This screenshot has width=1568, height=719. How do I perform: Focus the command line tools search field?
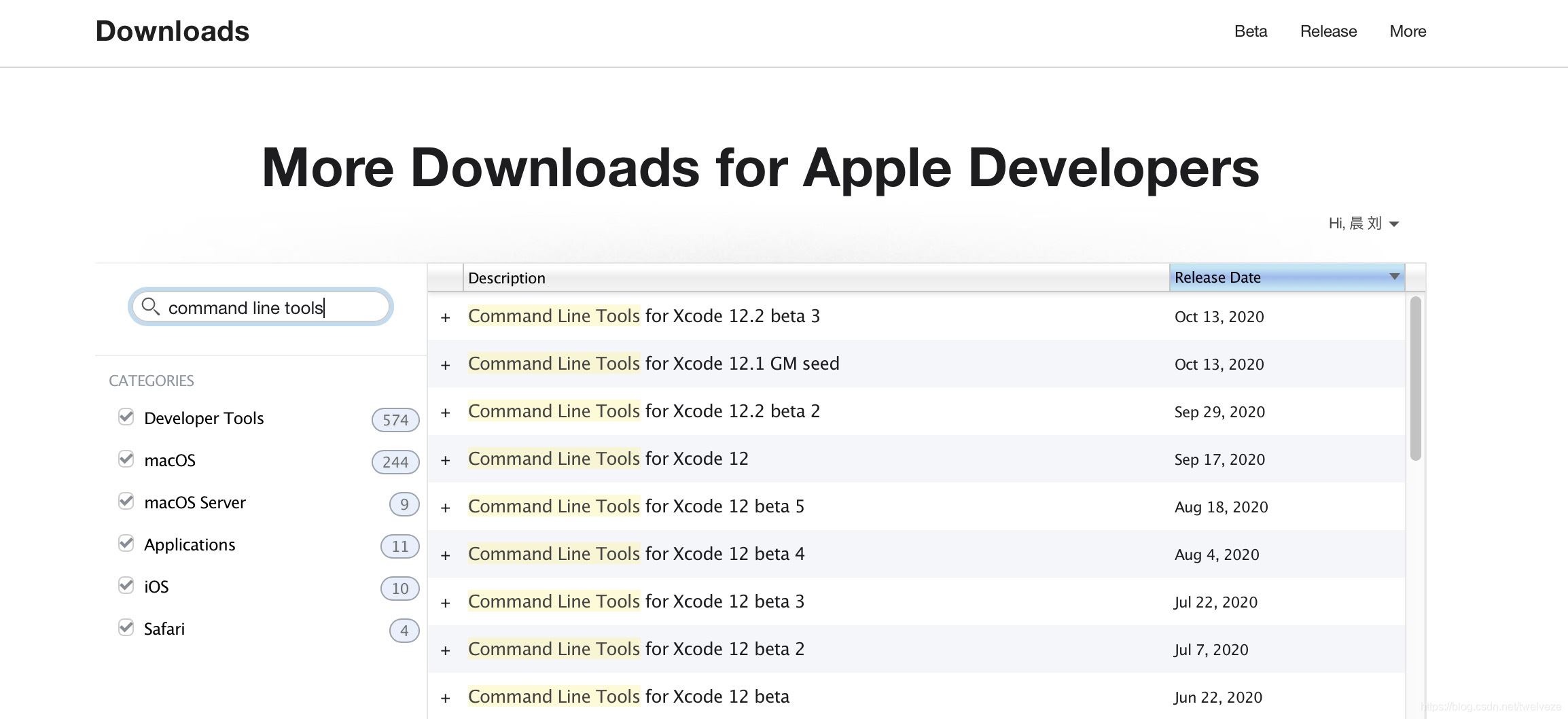point(261,307)
